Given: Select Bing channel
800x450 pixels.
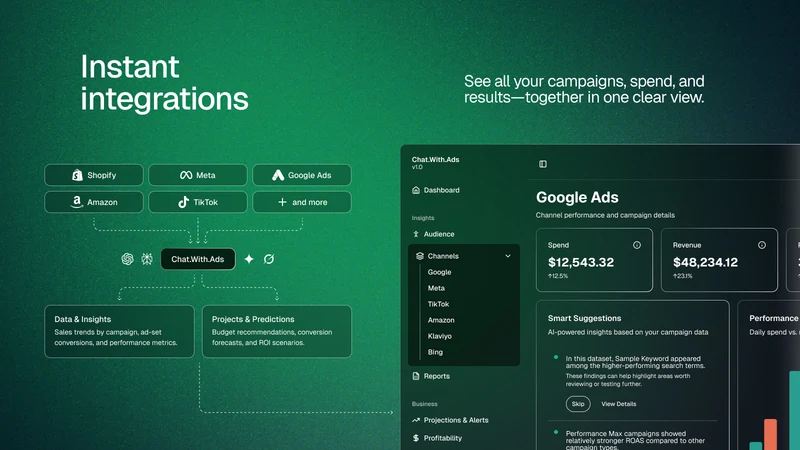Looking at the screenshot, I should coord(435,352).
